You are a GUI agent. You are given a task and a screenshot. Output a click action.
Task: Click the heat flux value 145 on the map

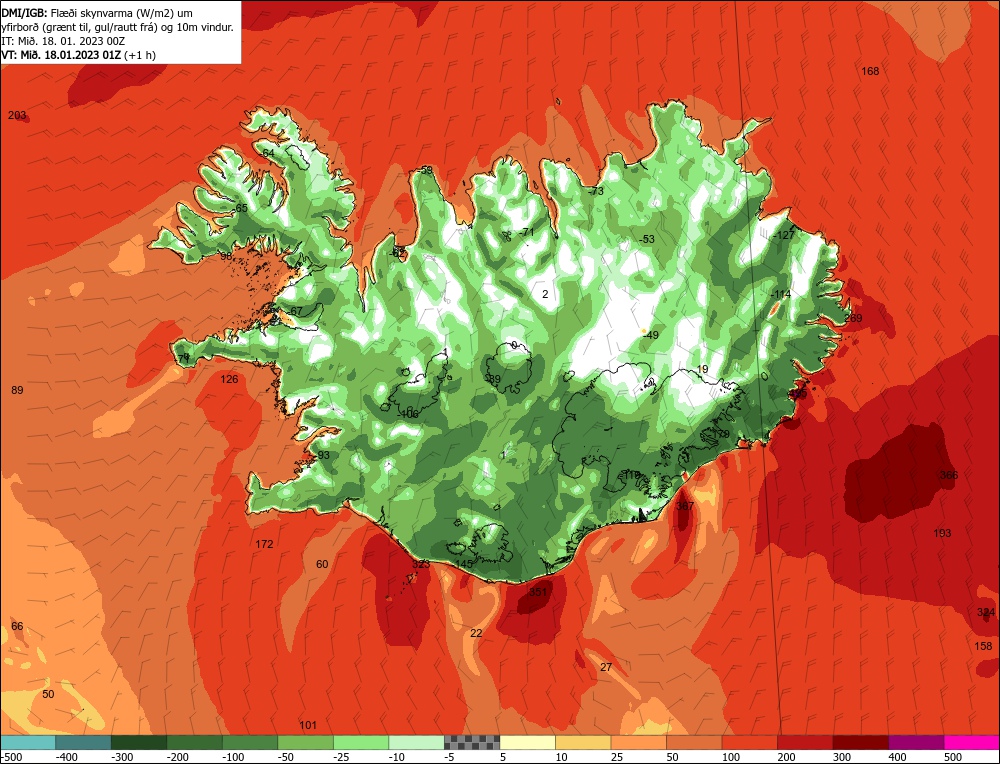(464, 564)
